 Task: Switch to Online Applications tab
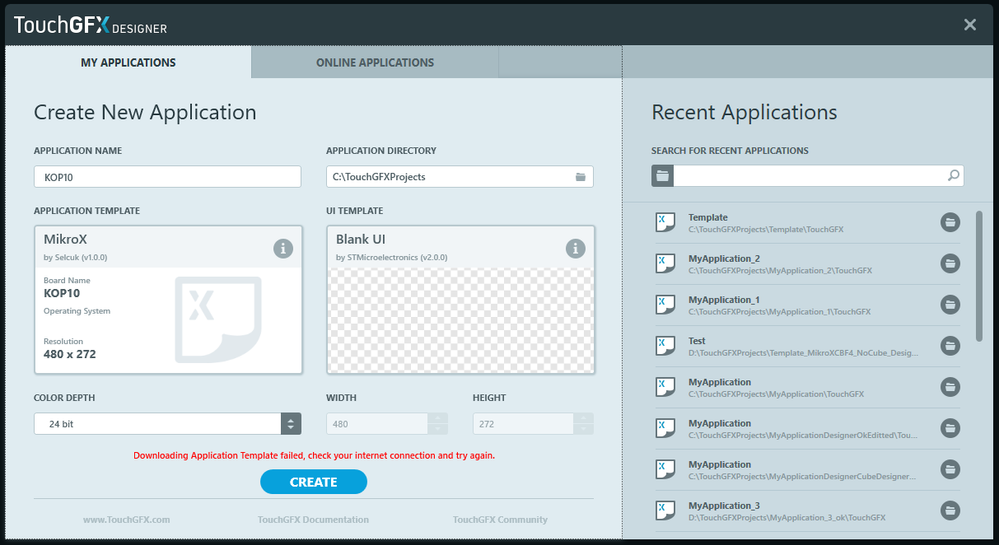click(375, 62)
